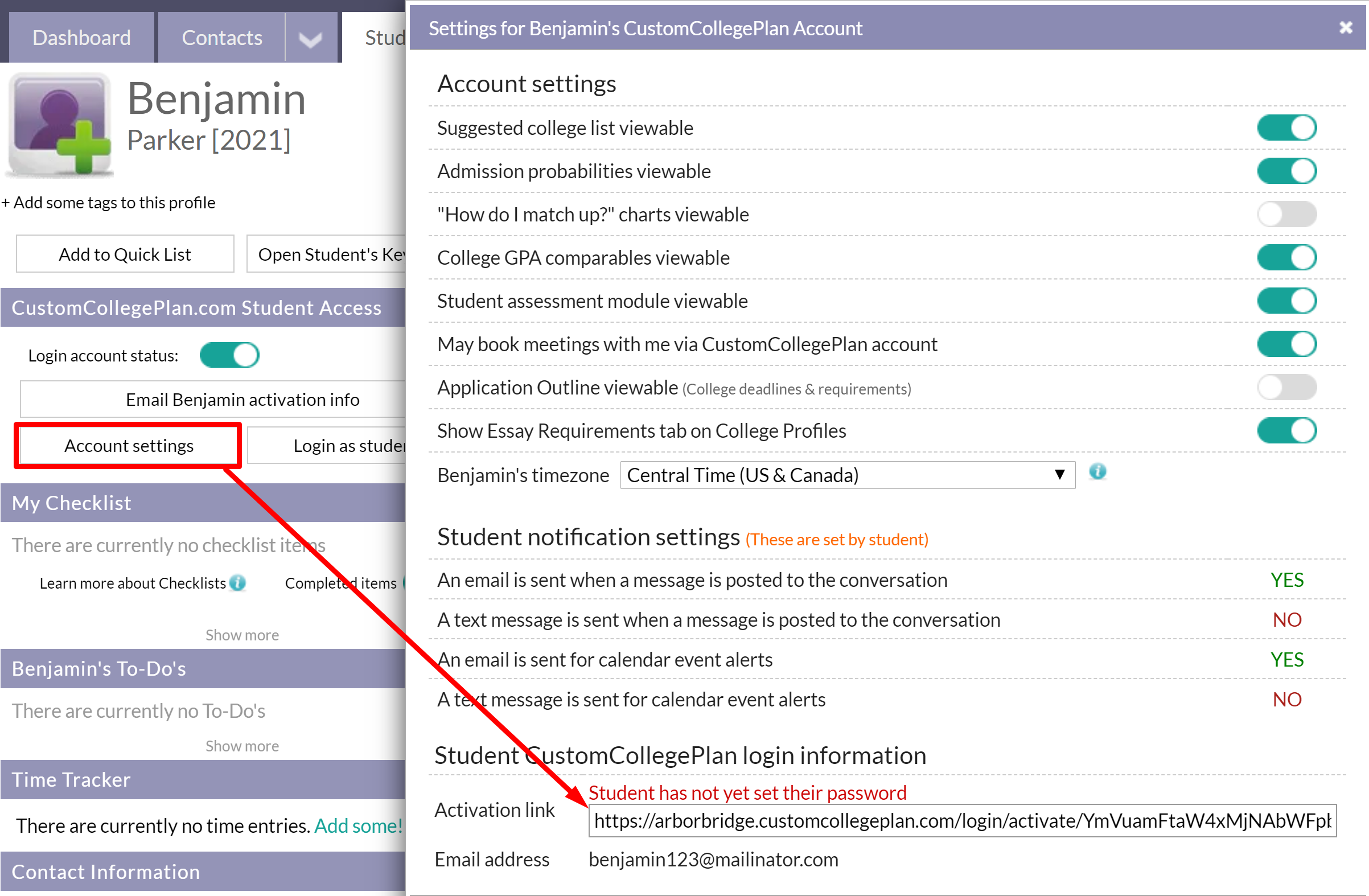Click Open Student's Key button
Image resolution: width=1369 pixels, height=896 pixels.
coord(326,254)
